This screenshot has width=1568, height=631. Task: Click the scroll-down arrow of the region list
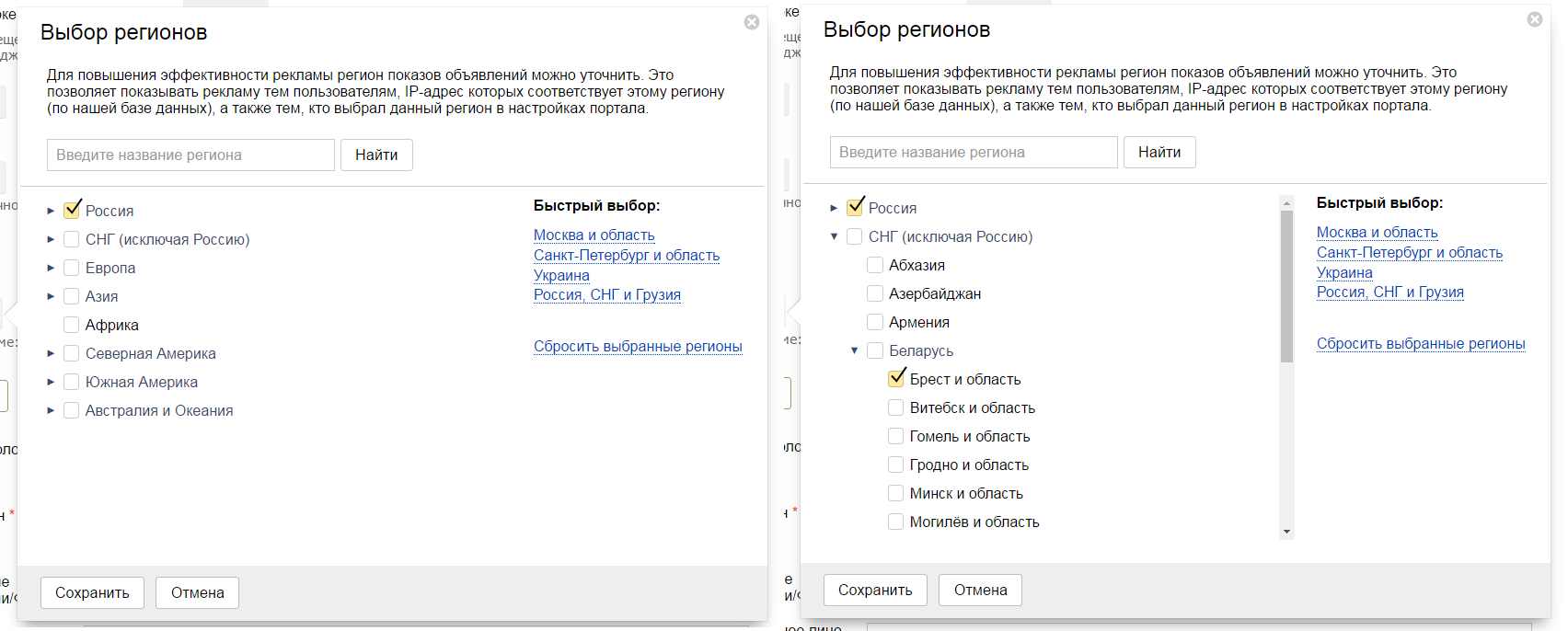tap(1286, 532)
